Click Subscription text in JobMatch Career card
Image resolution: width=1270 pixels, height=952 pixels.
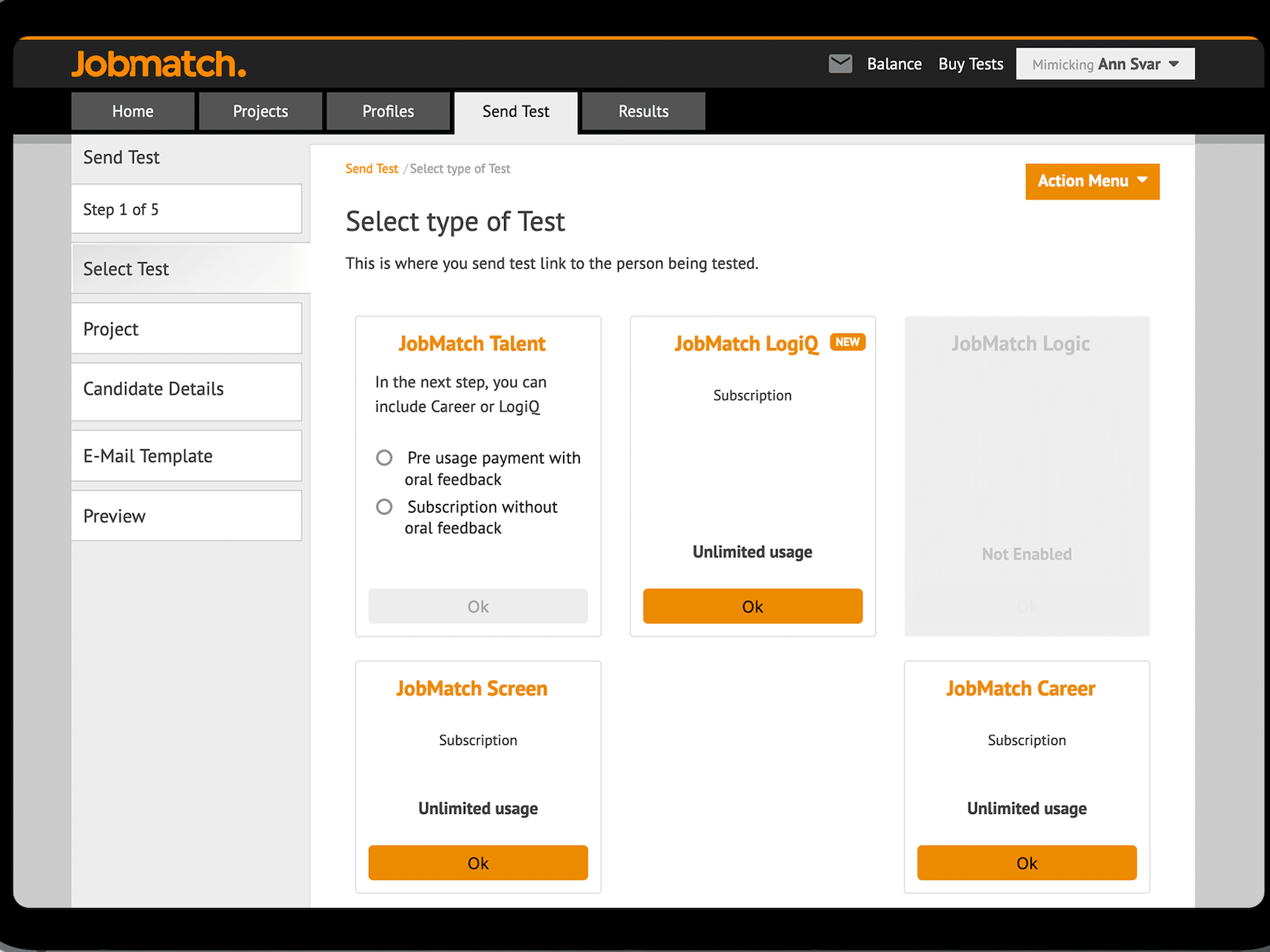click(1027, 740)
